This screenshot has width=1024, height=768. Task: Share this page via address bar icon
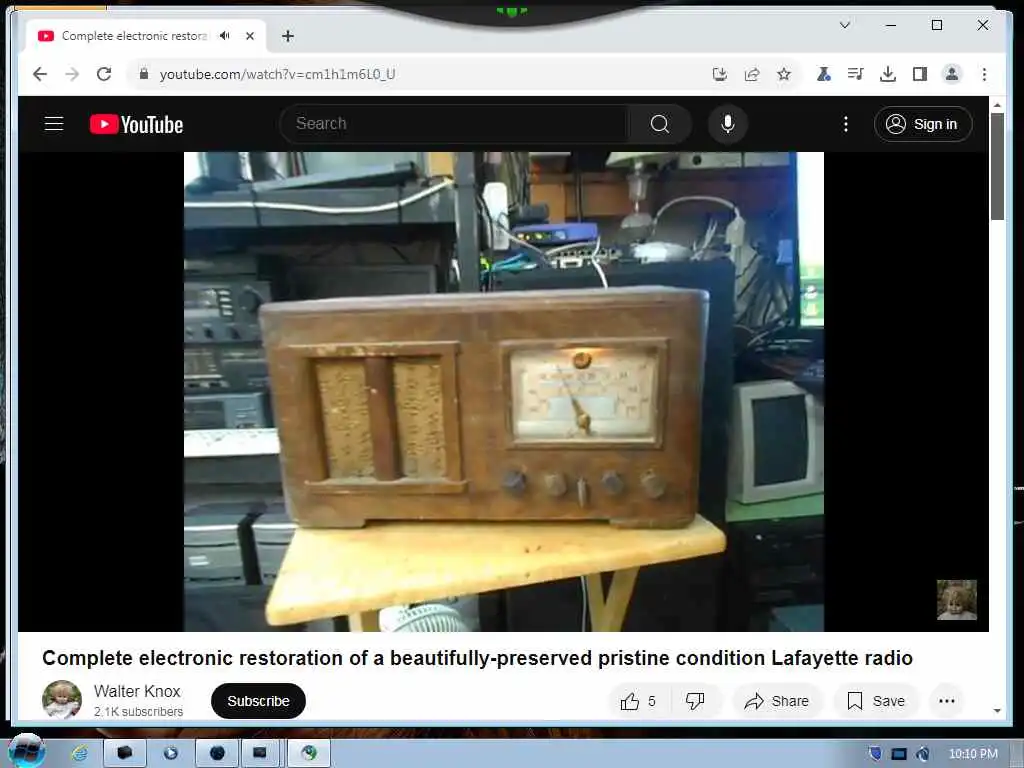pos(752,74)
